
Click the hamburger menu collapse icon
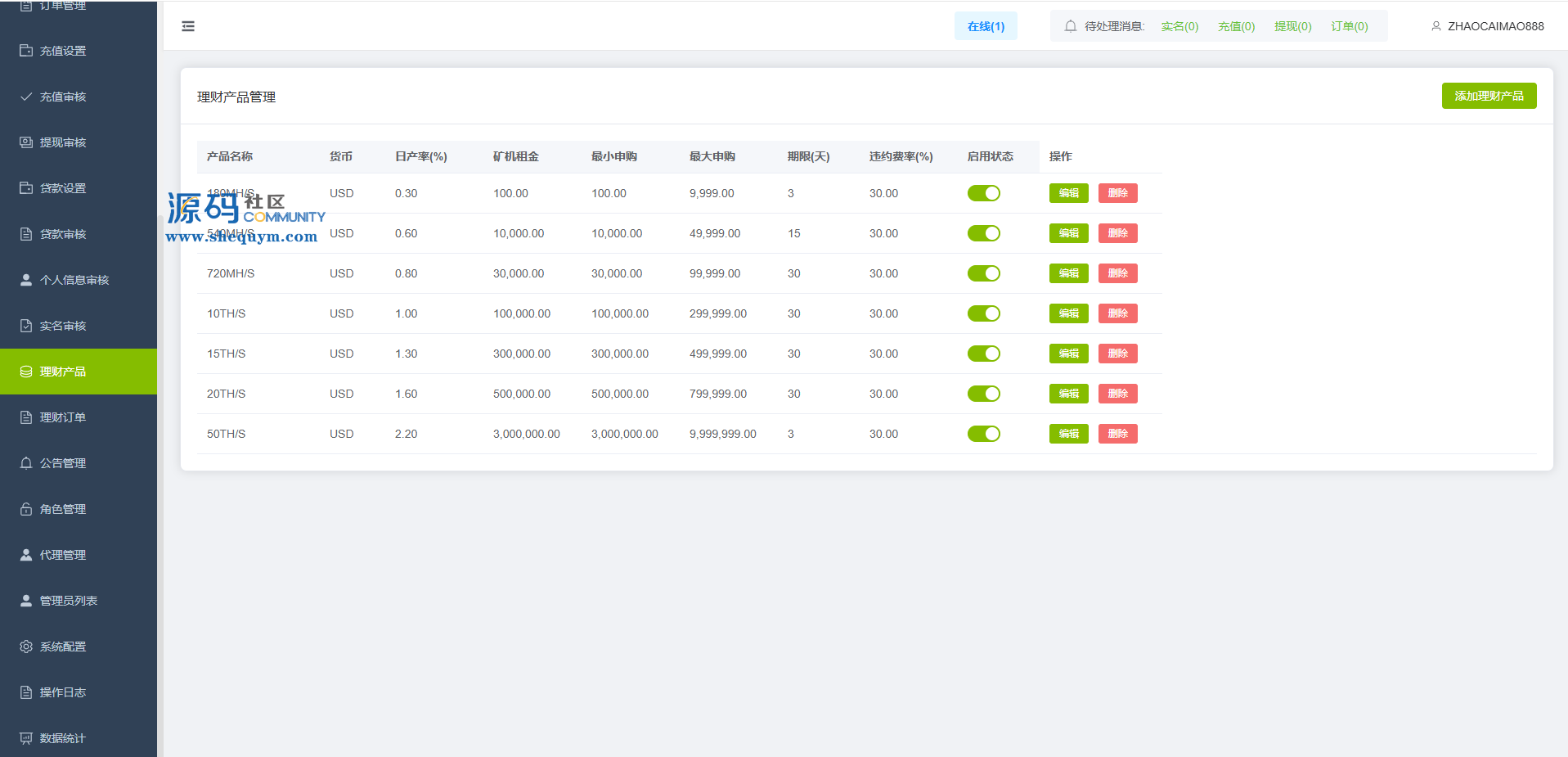(188, 26)
